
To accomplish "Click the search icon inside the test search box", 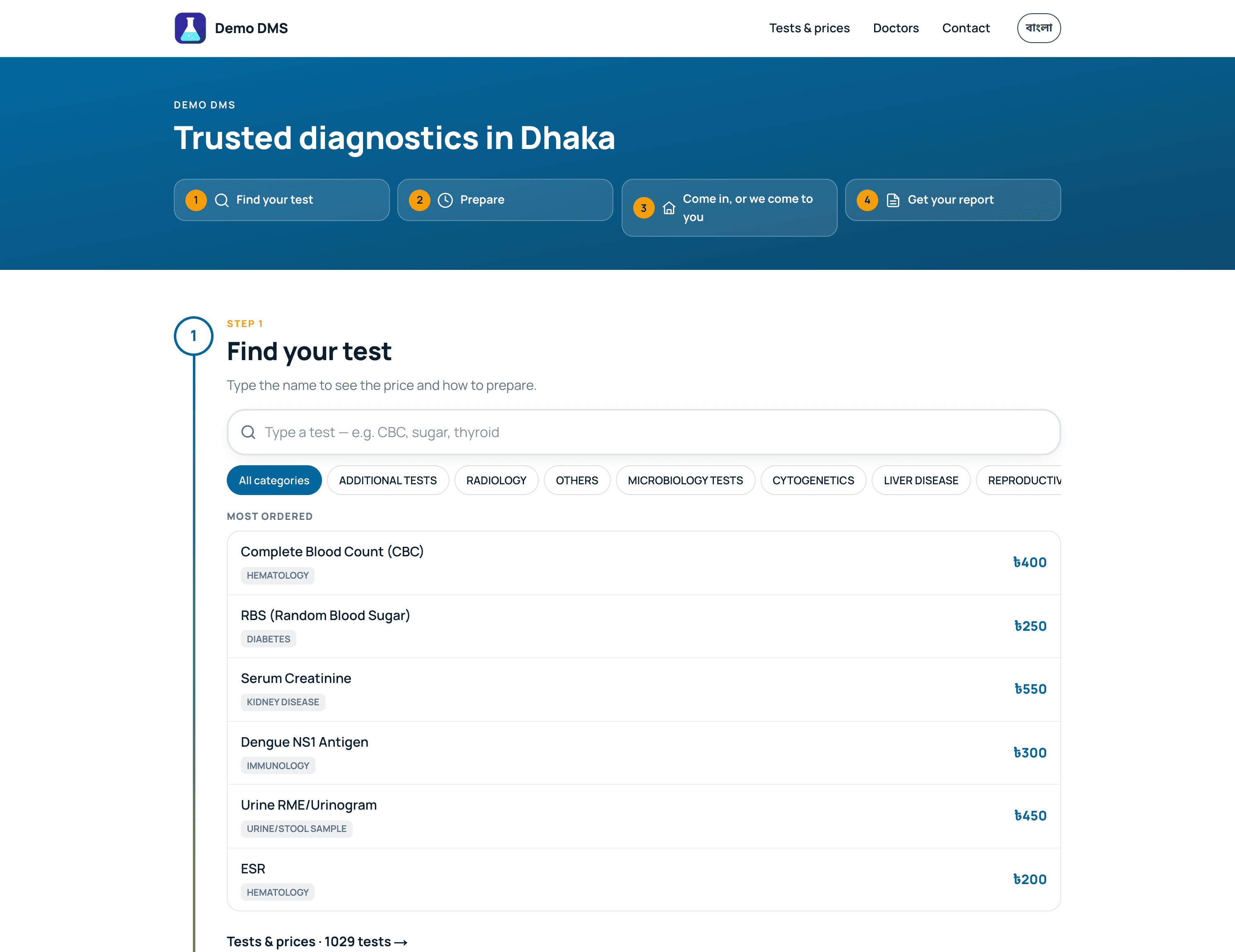I will (248, 432).
